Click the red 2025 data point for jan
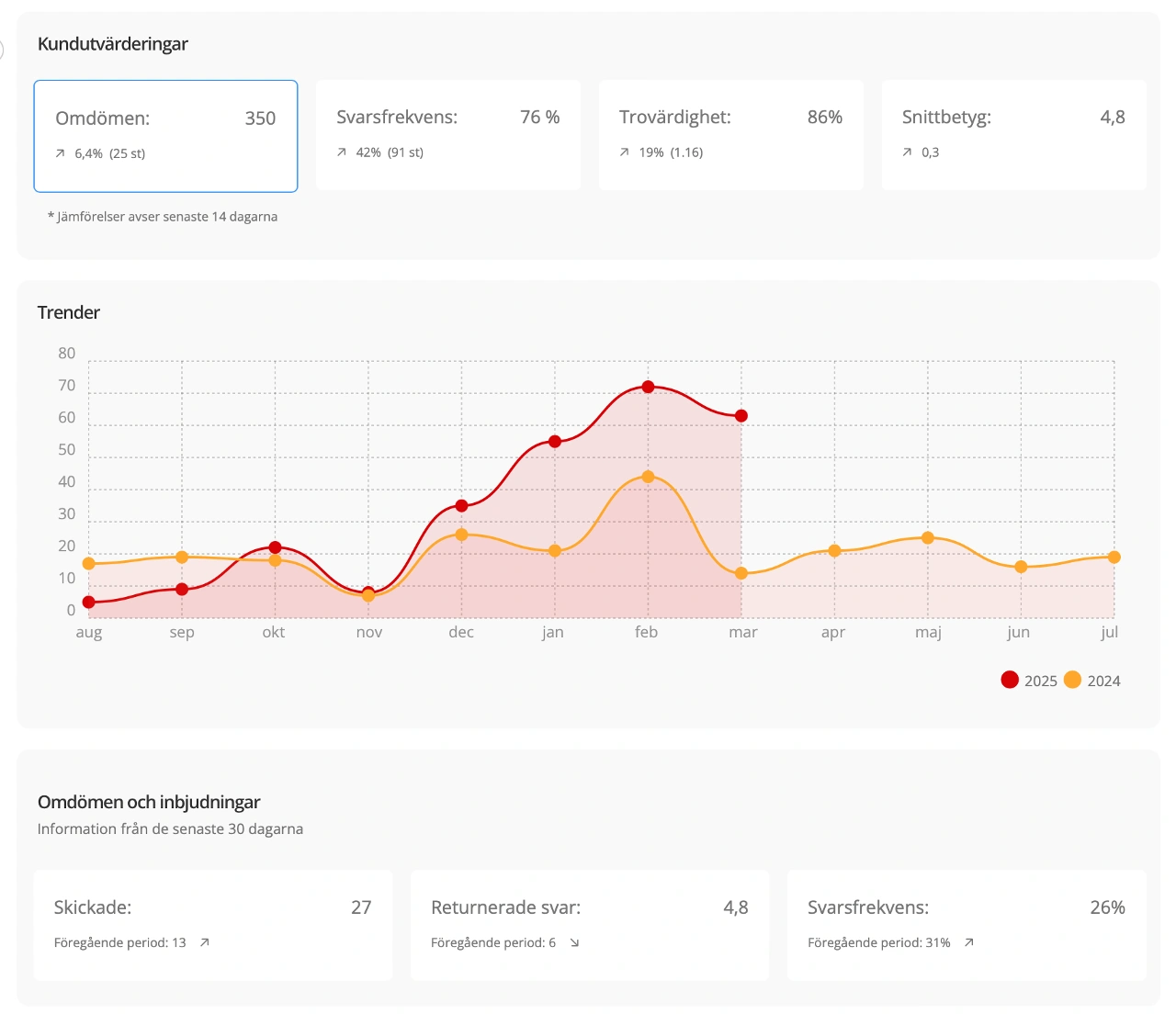Screen dimensions: 1176x1014 coord(555,442)
